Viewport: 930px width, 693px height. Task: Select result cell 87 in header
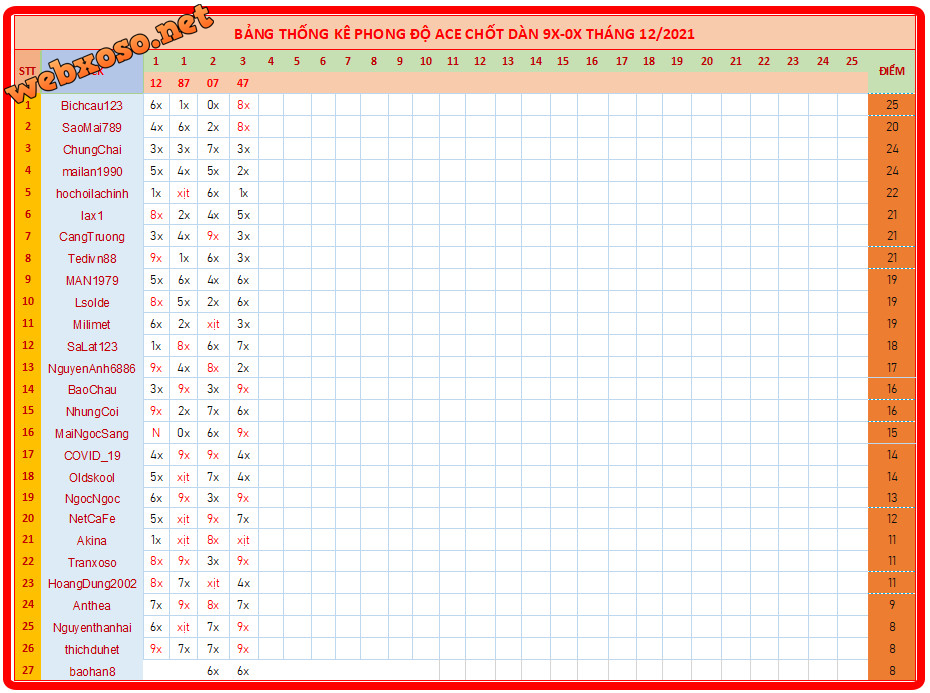click(184, 84)
